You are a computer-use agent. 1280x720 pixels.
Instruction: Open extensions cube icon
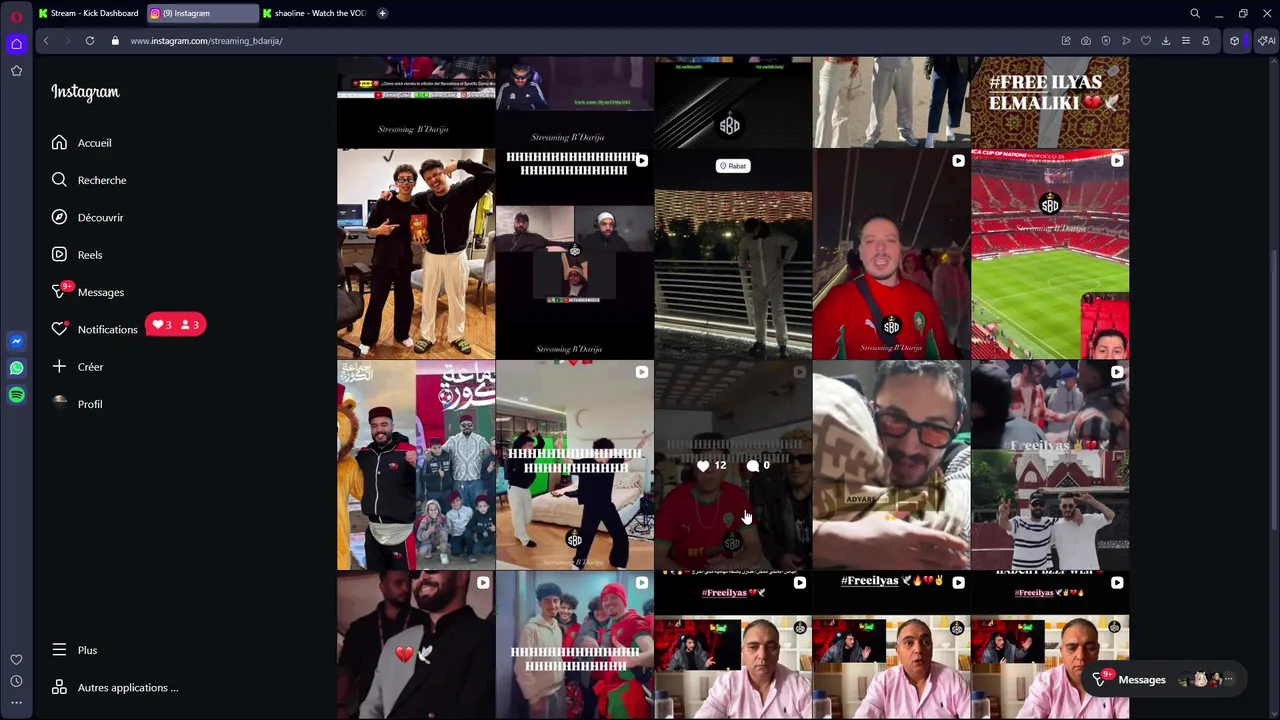click(1235, 41)
